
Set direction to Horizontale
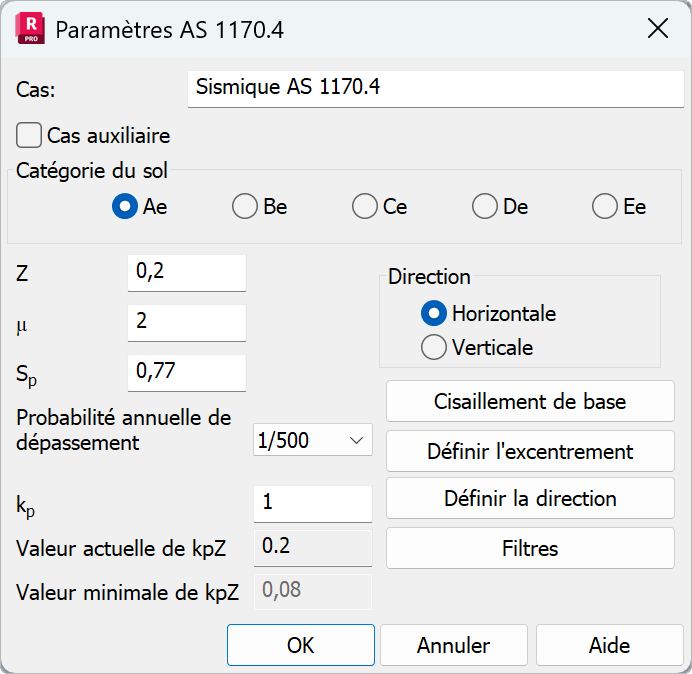coord(434,313)
